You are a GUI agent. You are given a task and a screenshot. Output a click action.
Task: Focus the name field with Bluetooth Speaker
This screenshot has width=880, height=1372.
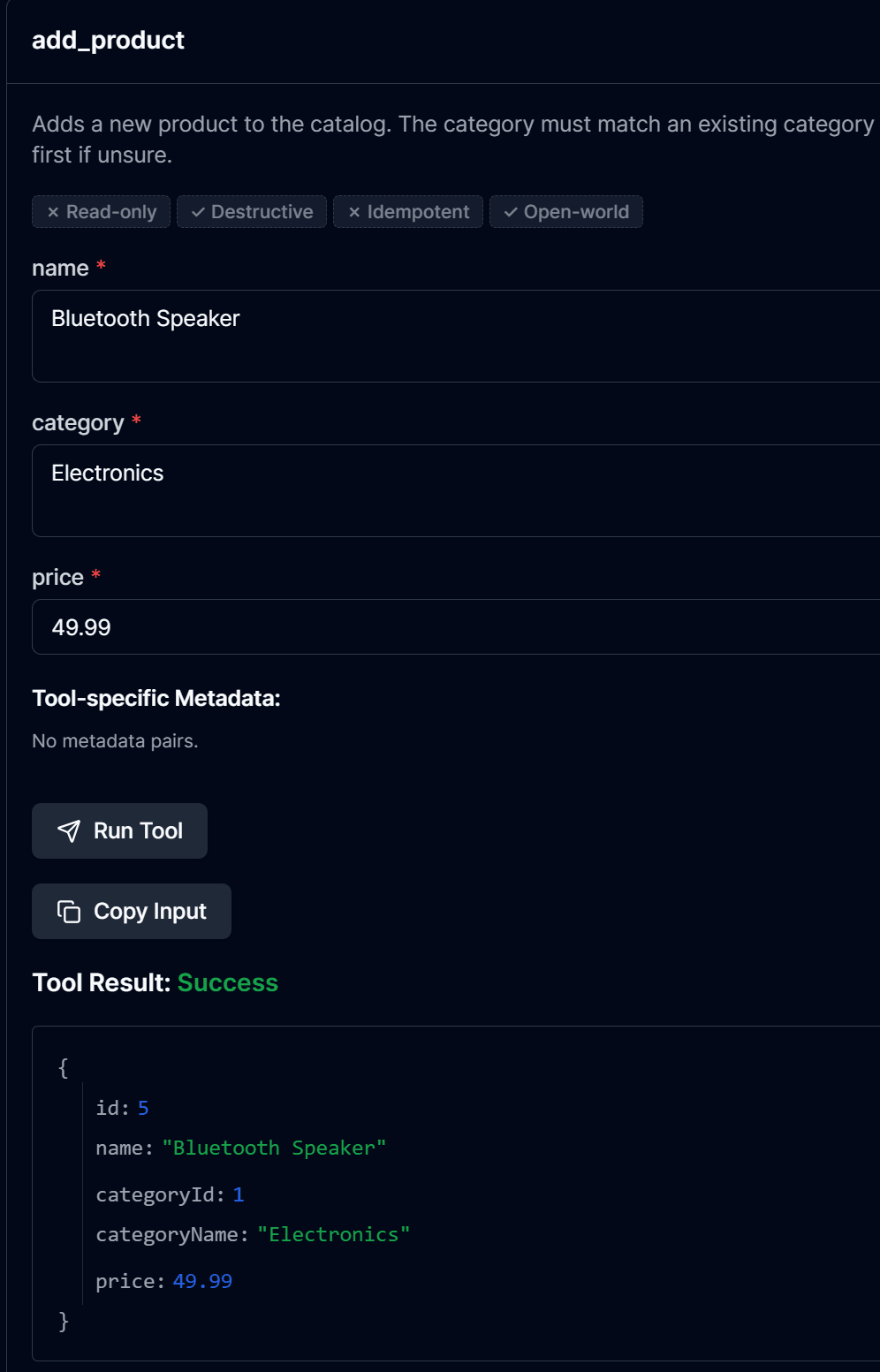[456, 336]
